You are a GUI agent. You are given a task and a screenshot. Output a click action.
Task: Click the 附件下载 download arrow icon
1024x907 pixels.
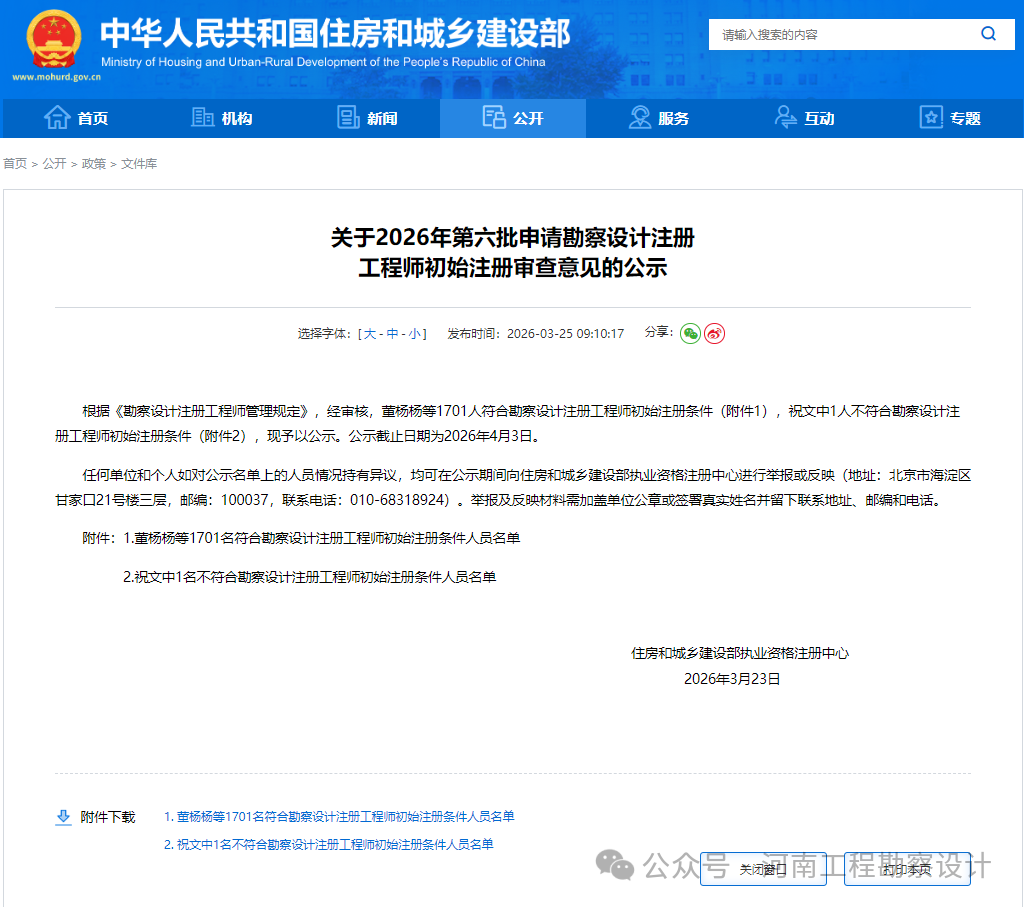coord(63,817)
